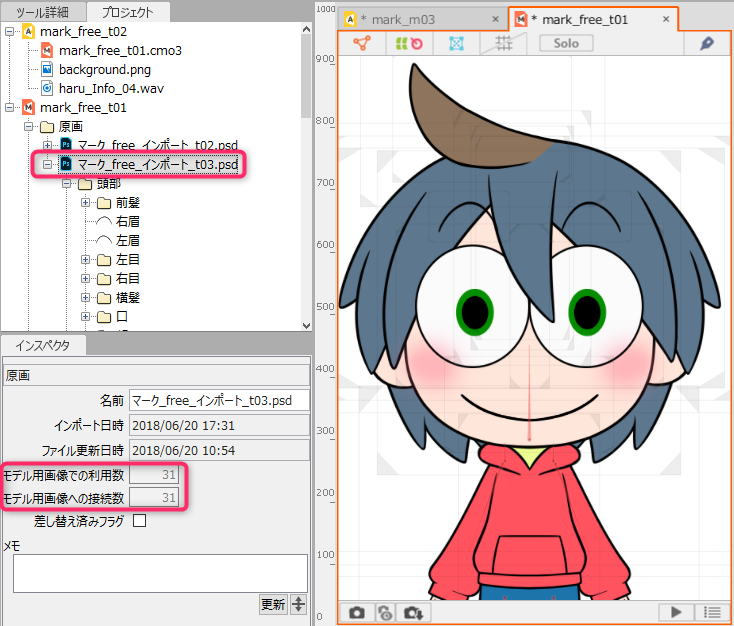
Task: Toggle the Solo button
Action: point(566,43)
